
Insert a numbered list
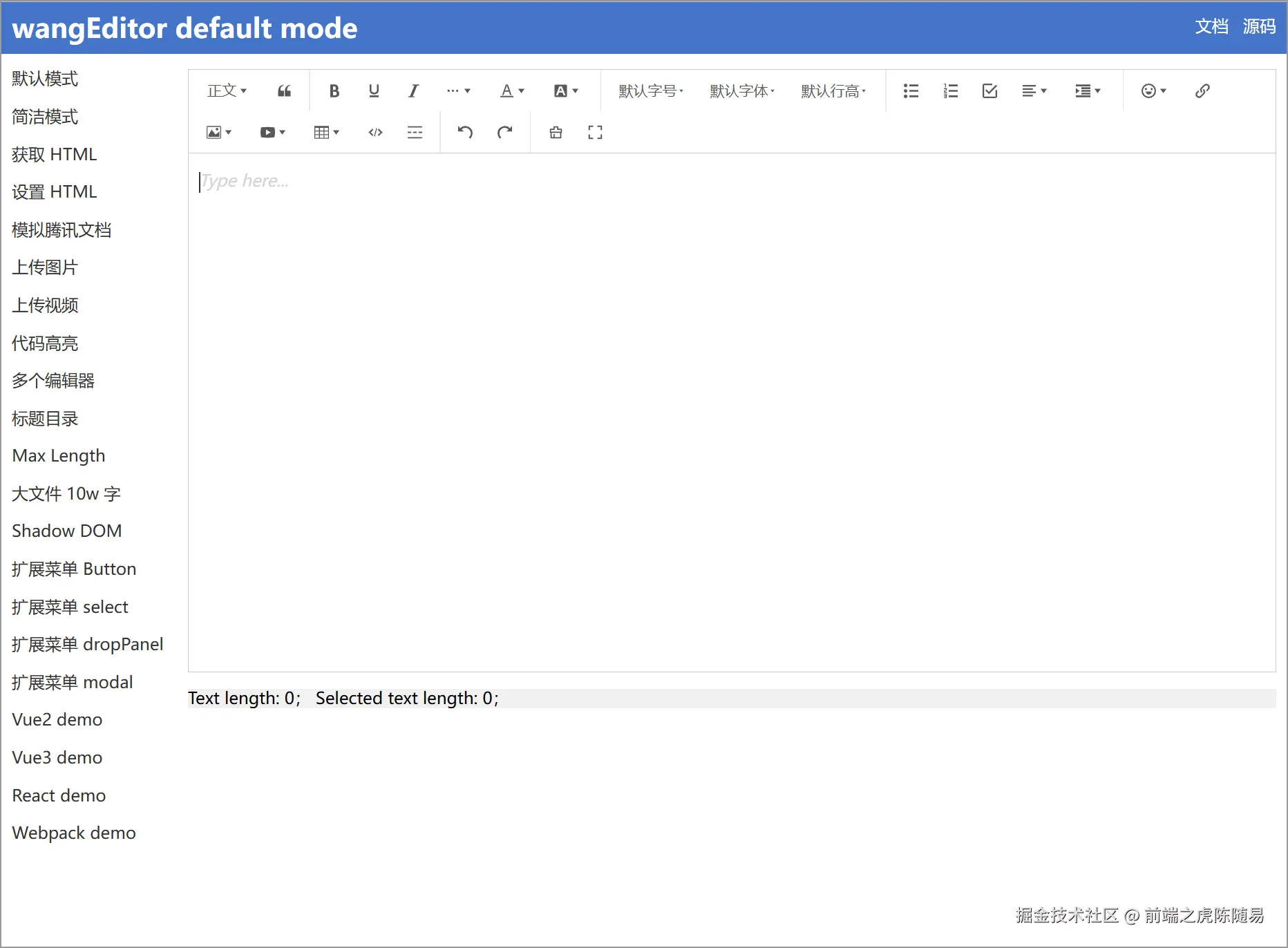click(x=951, y=91)
